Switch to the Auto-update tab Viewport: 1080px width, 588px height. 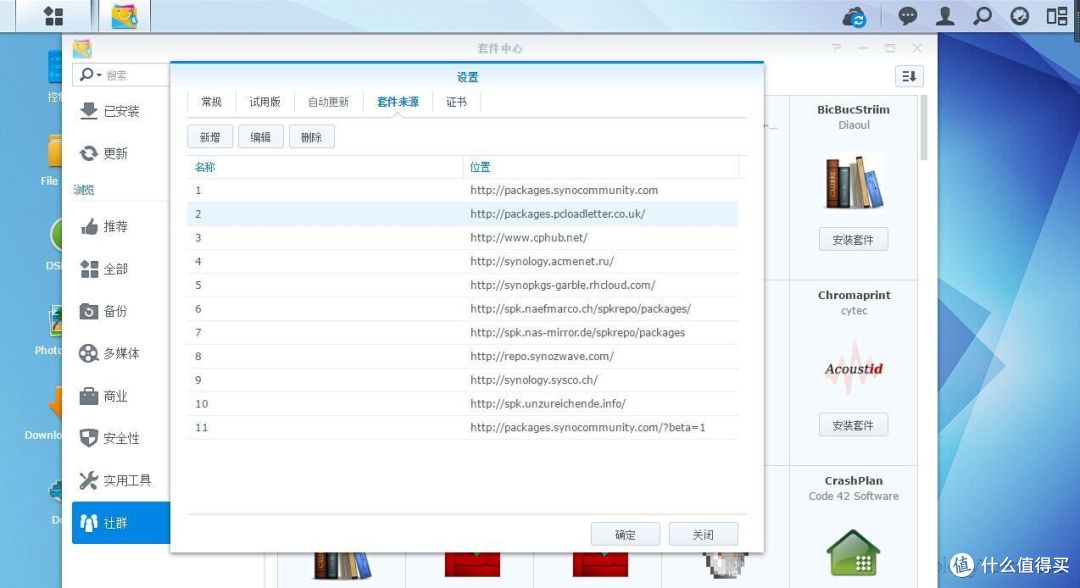(x=328, y=102)
